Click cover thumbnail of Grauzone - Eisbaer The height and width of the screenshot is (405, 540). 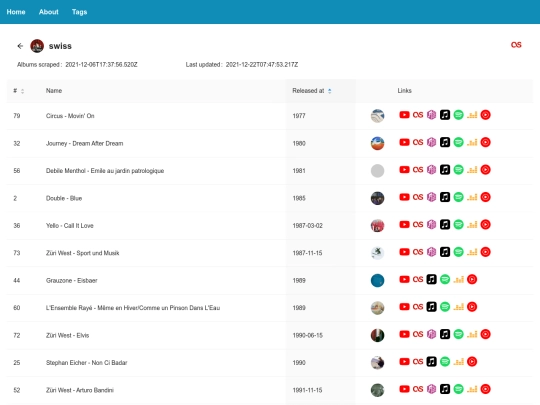pos(377,280)
